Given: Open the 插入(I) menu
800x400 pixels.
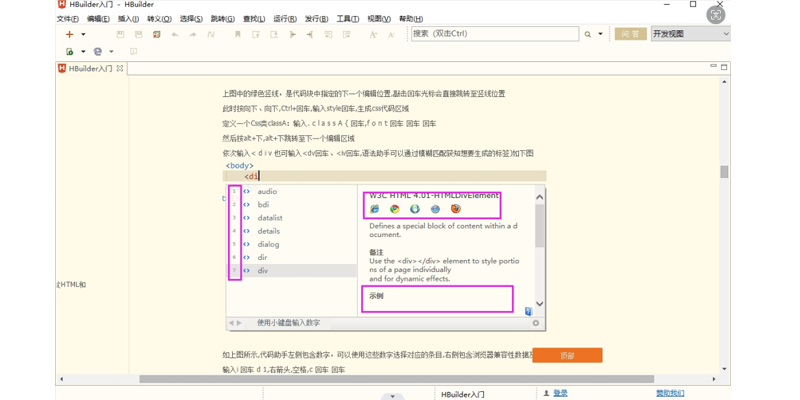Looking at the screenshot, I should pyautogui.click(x=128, y=19).
